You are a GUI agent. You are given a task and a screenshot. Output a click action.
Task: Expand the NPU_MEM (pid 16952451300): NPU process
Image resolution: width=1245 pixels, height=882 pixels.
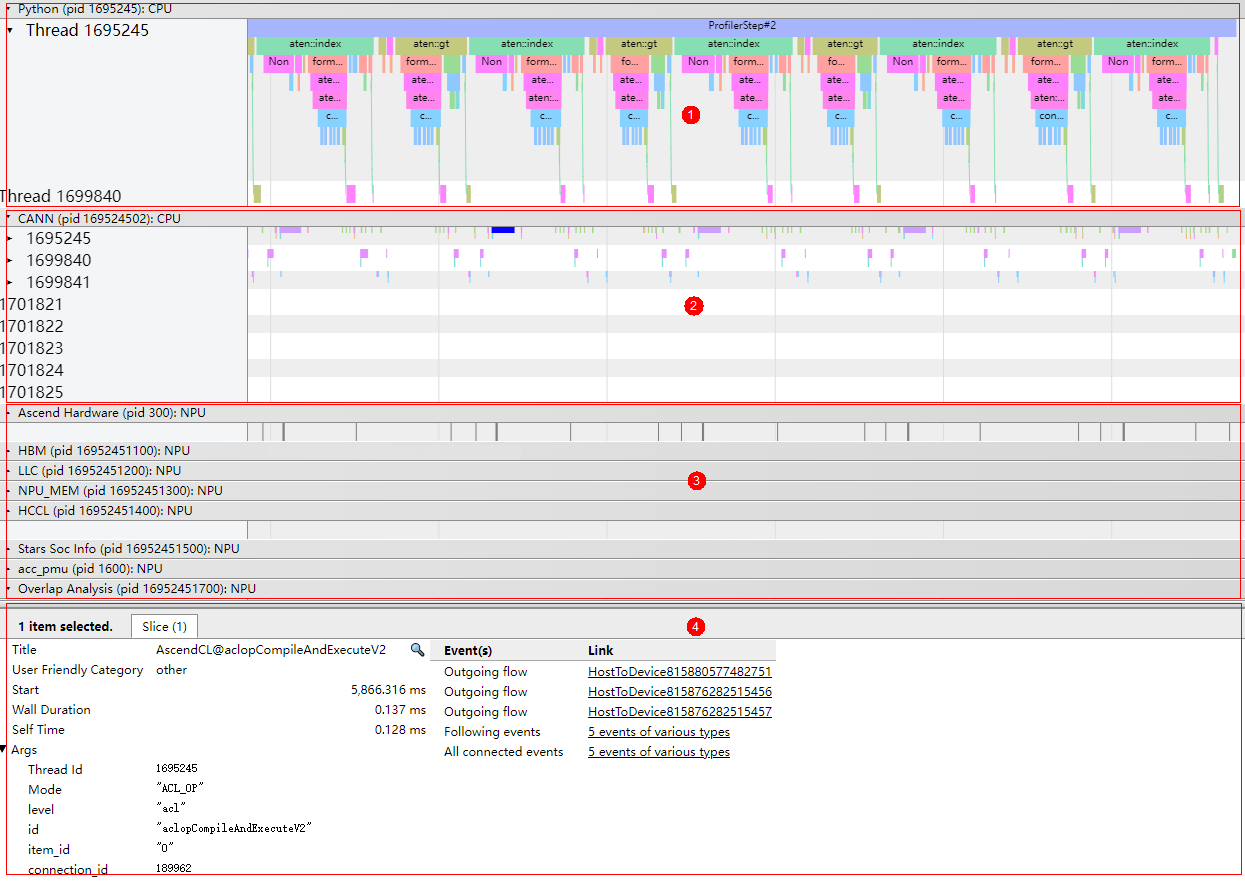tap(10, 490)
